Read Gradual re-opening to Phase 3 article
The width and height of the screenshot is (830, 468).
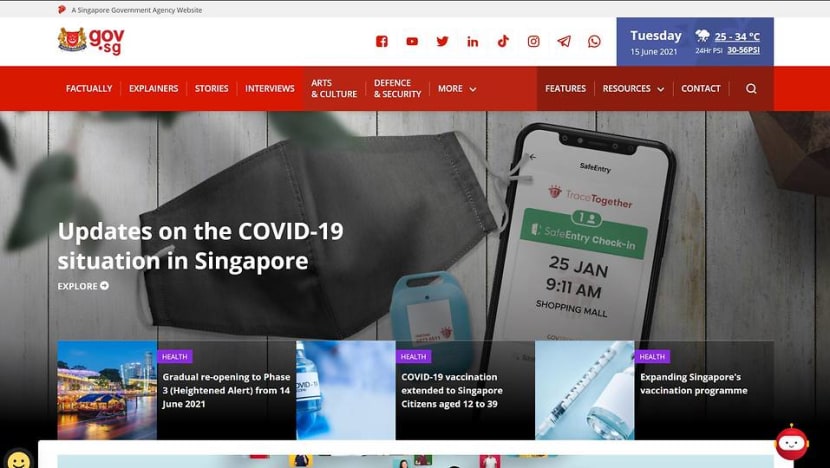coord(226,390)
